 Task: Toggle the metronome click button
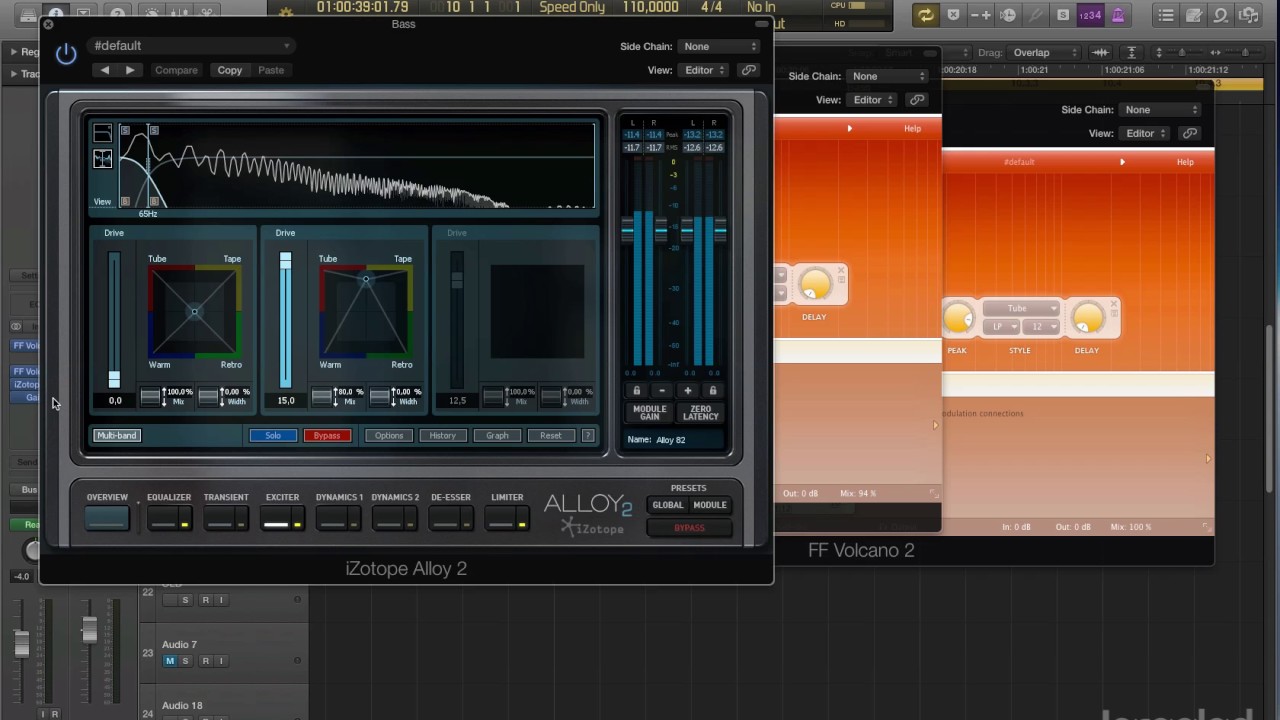coord(1118,15)
